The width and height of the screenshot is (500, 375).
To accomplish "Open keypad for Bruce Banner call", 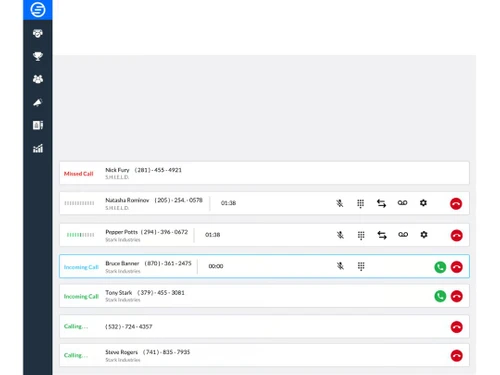I will point(361,266).
